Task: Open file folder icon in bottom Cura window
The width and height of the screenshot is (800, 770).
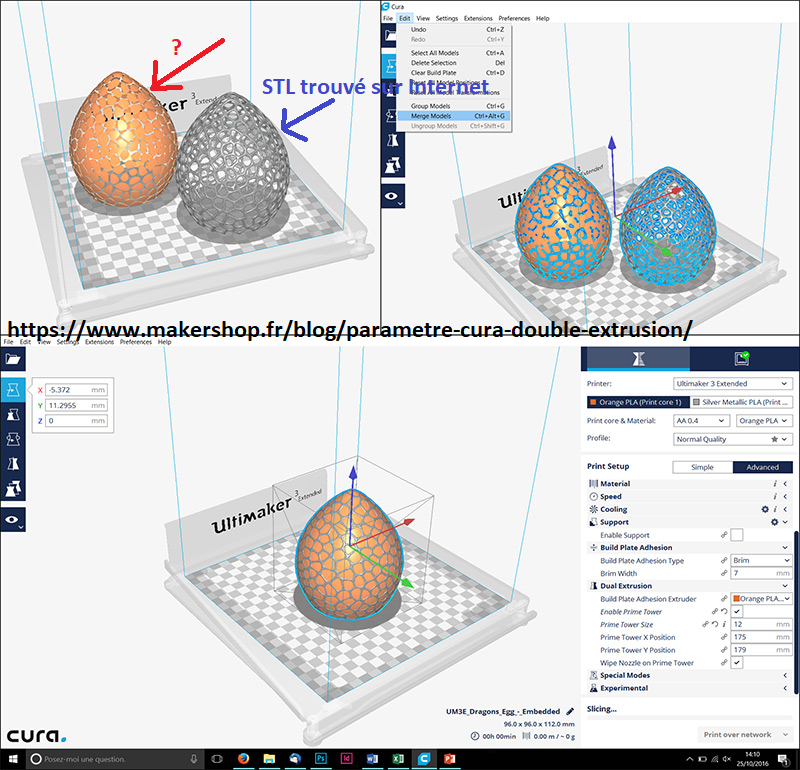Action: pos(13,359)
